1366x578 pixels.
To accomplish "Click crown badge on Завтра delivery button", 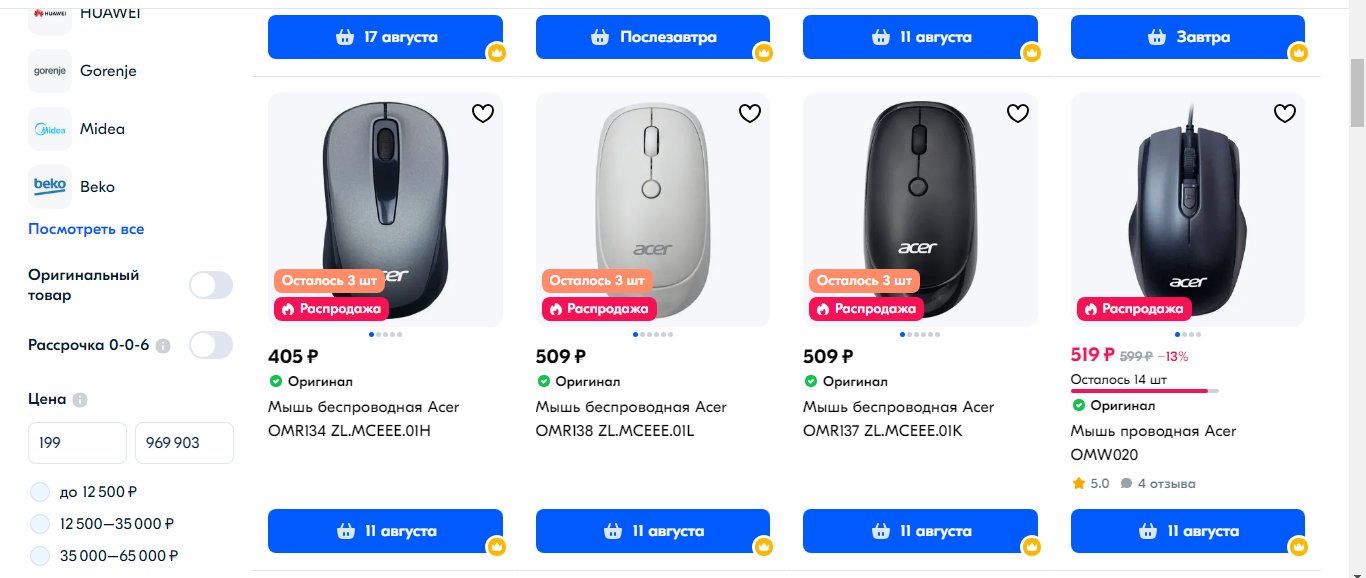I will pyautogui.click(x=1298, y=52).
